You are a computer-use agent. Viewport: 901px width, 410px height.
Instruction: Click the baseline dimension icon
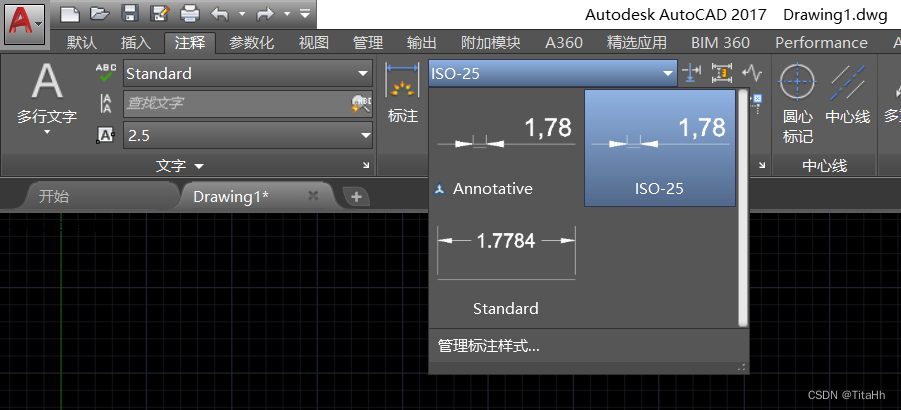pos(691,73)
